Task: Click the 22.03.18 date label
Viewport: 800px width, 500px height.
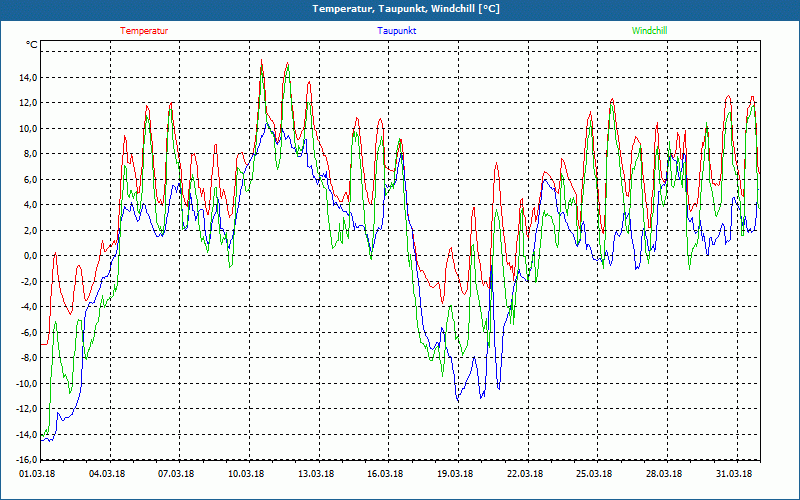Action: point(525,474)
